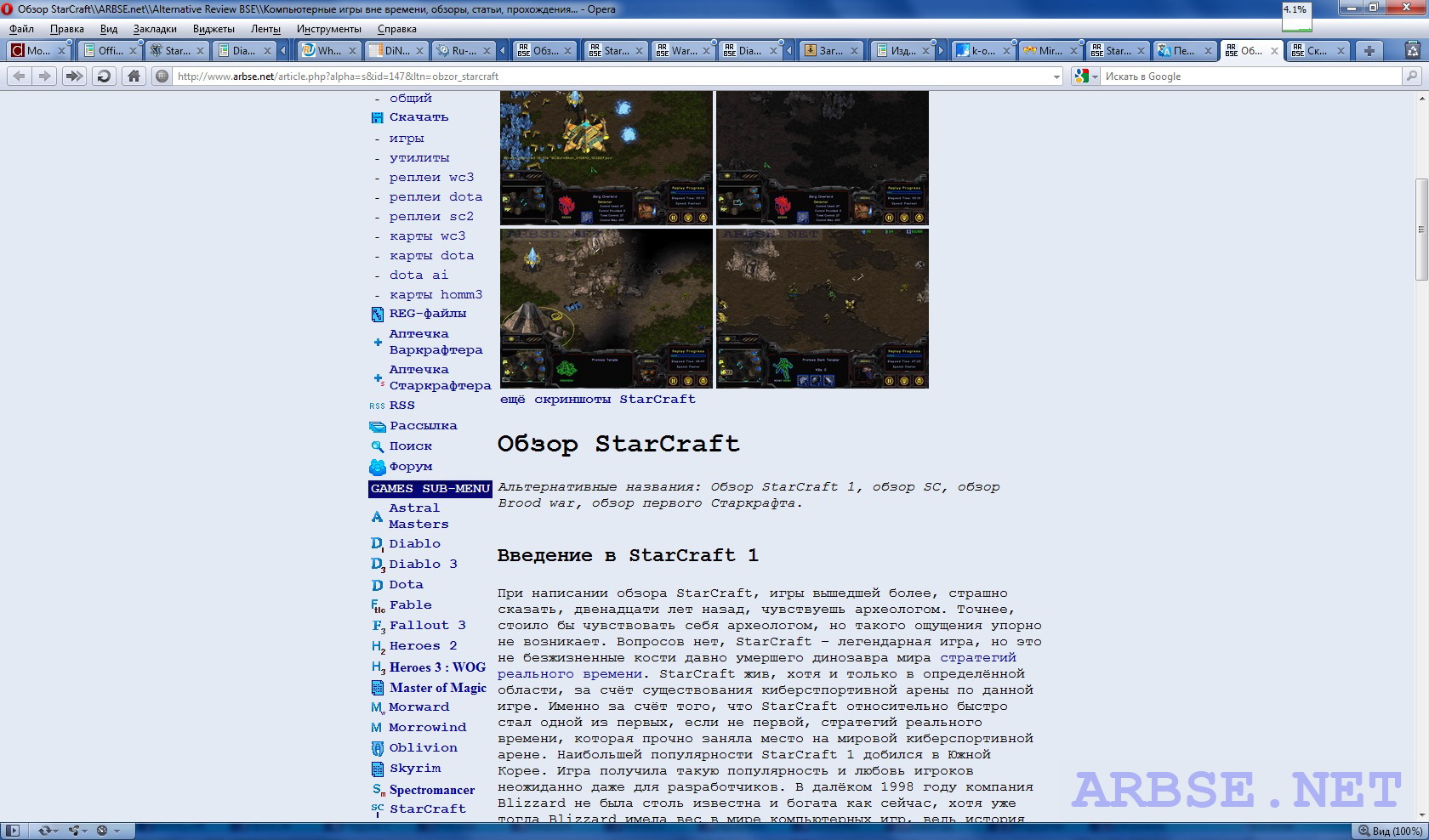Click the globe site-info badge in address bar
This screenshot has width=1429, height=840.
tap(162, 77)
